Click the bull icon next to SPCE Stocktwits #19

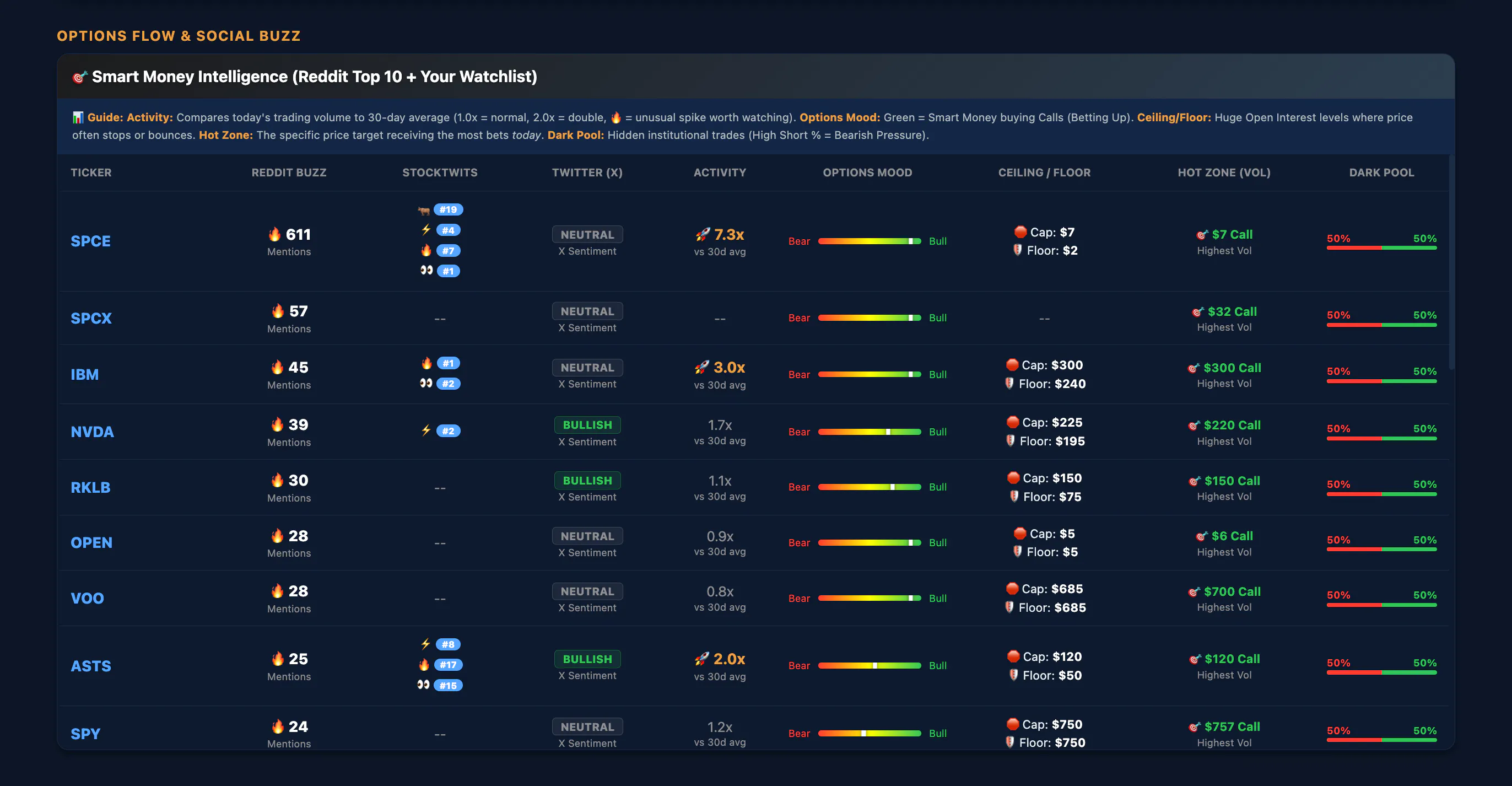click(424, 209)
